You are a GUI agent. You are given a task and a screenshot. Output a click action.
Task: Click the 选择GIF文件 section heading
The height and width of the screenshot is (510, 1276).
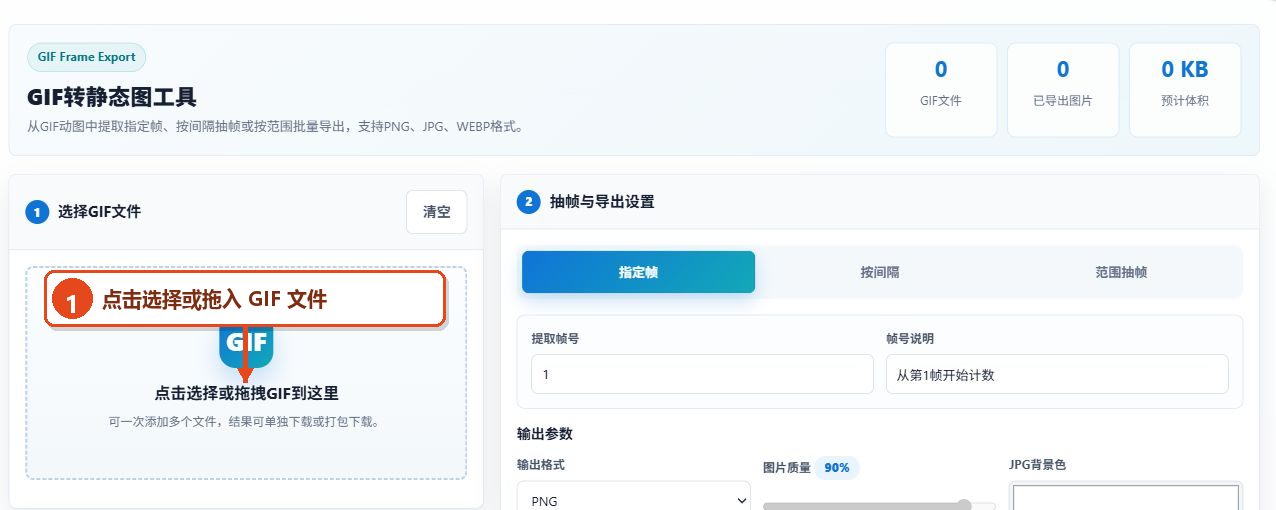(99, 211)
